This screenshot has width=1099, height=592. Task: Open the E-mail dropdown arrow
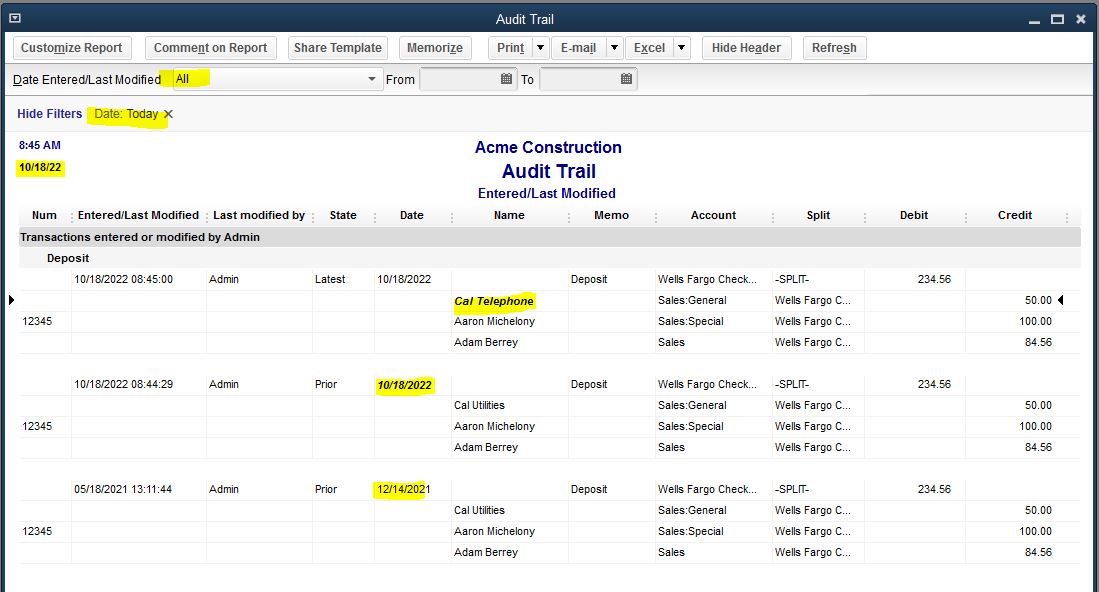coord(613,47)
